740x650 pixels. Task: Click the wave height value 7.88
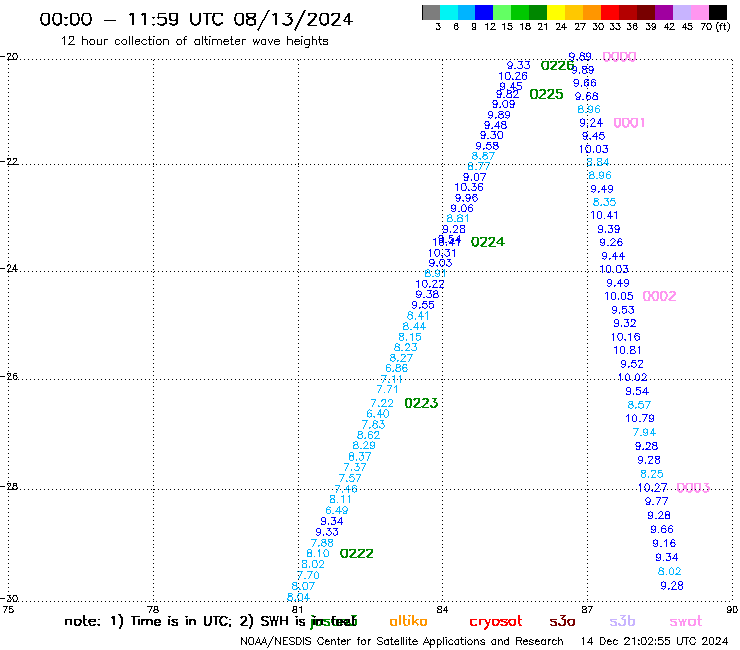[x=322, y=543]
